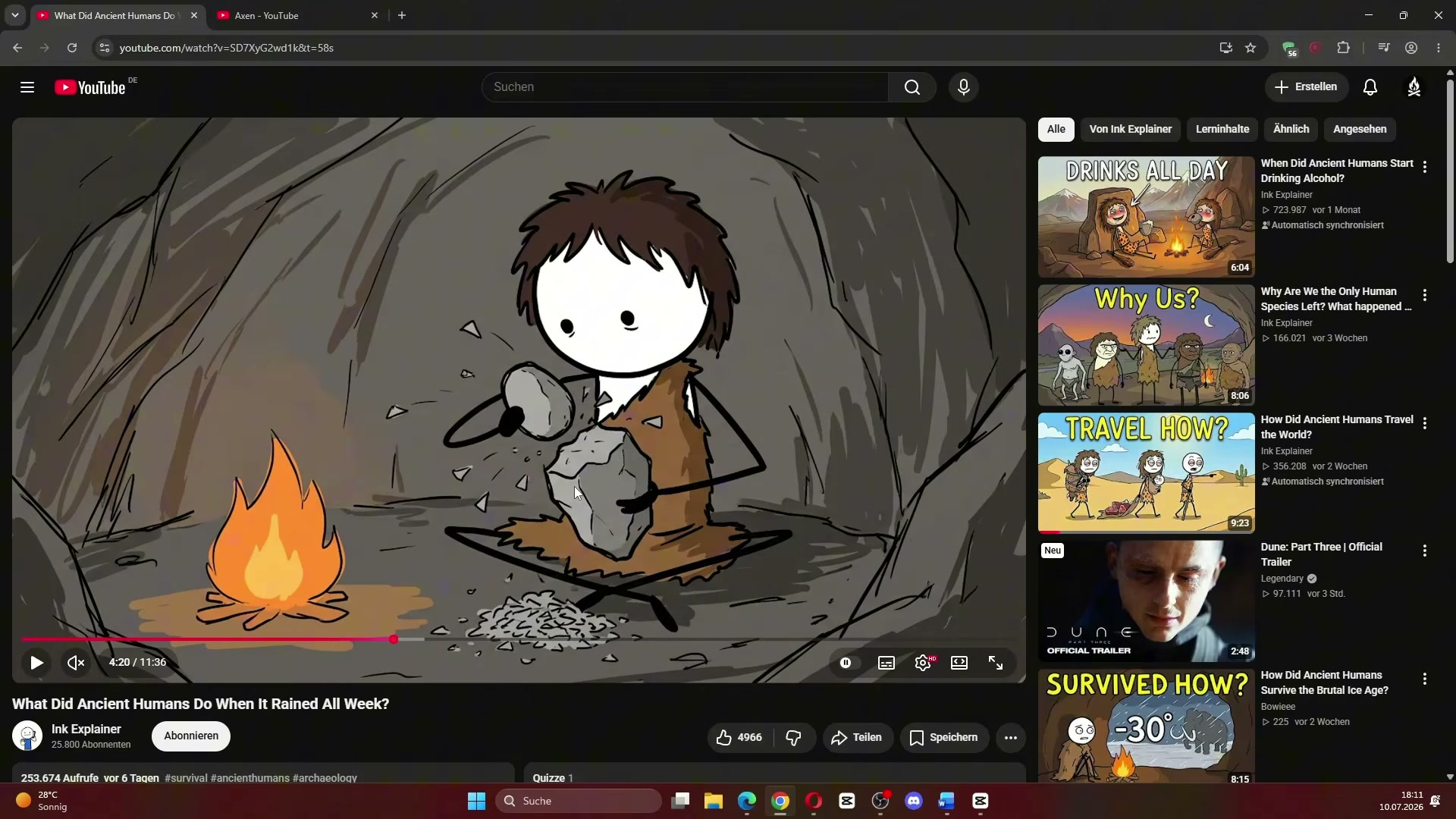Launch Discord from the taskbar
The width and height of the screenshot is (1456, 819).
914,801
